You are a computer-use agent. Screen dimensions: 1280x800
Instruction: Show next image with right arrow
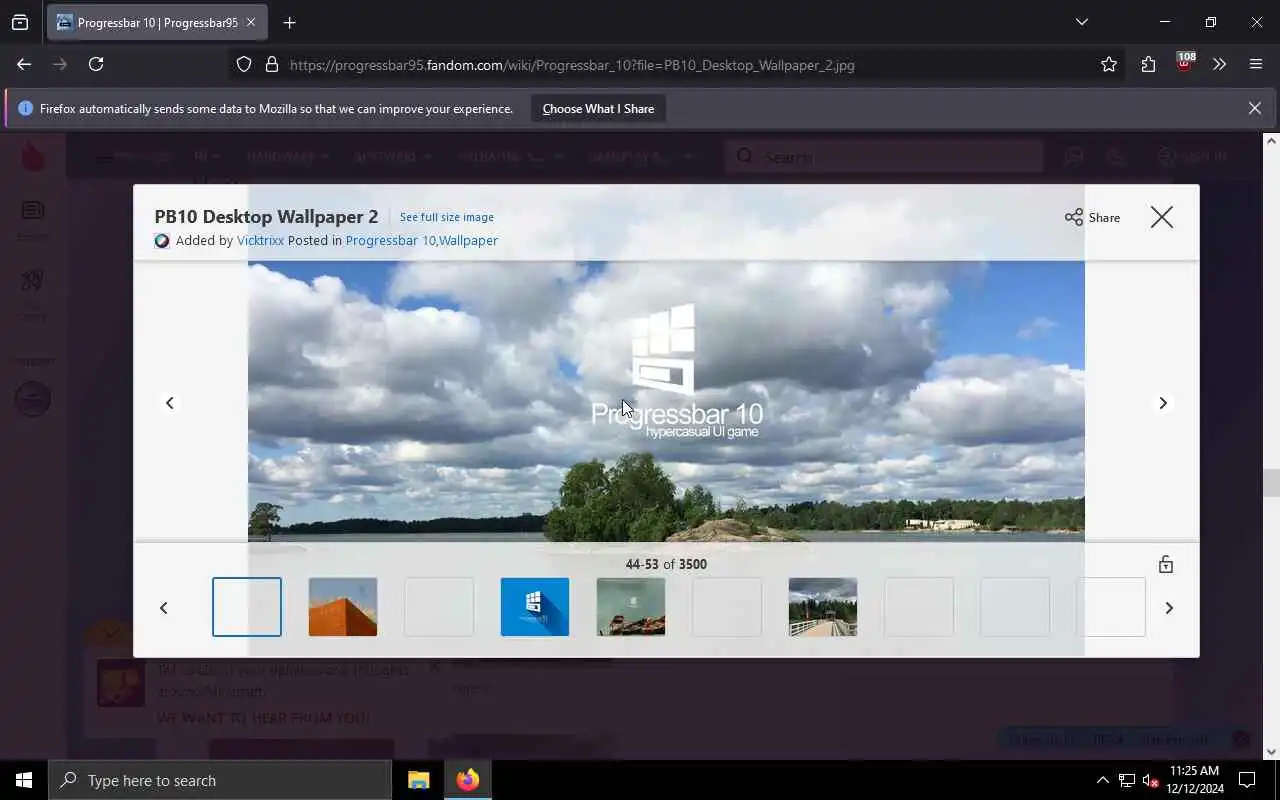pos(1163,402)
